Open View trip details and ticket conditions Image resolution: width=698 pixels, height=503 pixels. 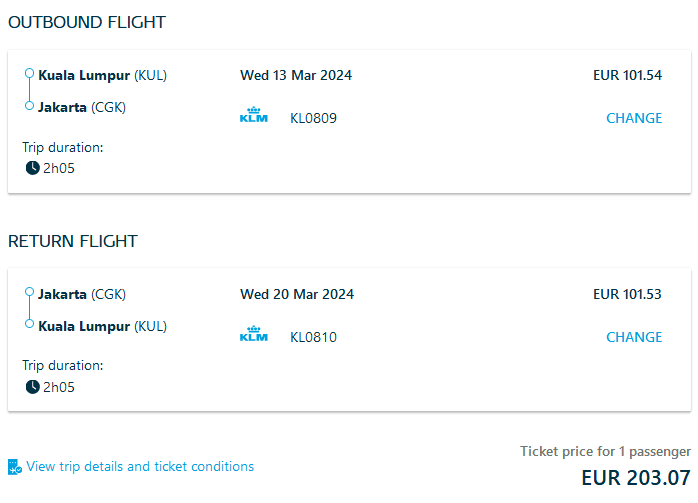click(140, 466)
